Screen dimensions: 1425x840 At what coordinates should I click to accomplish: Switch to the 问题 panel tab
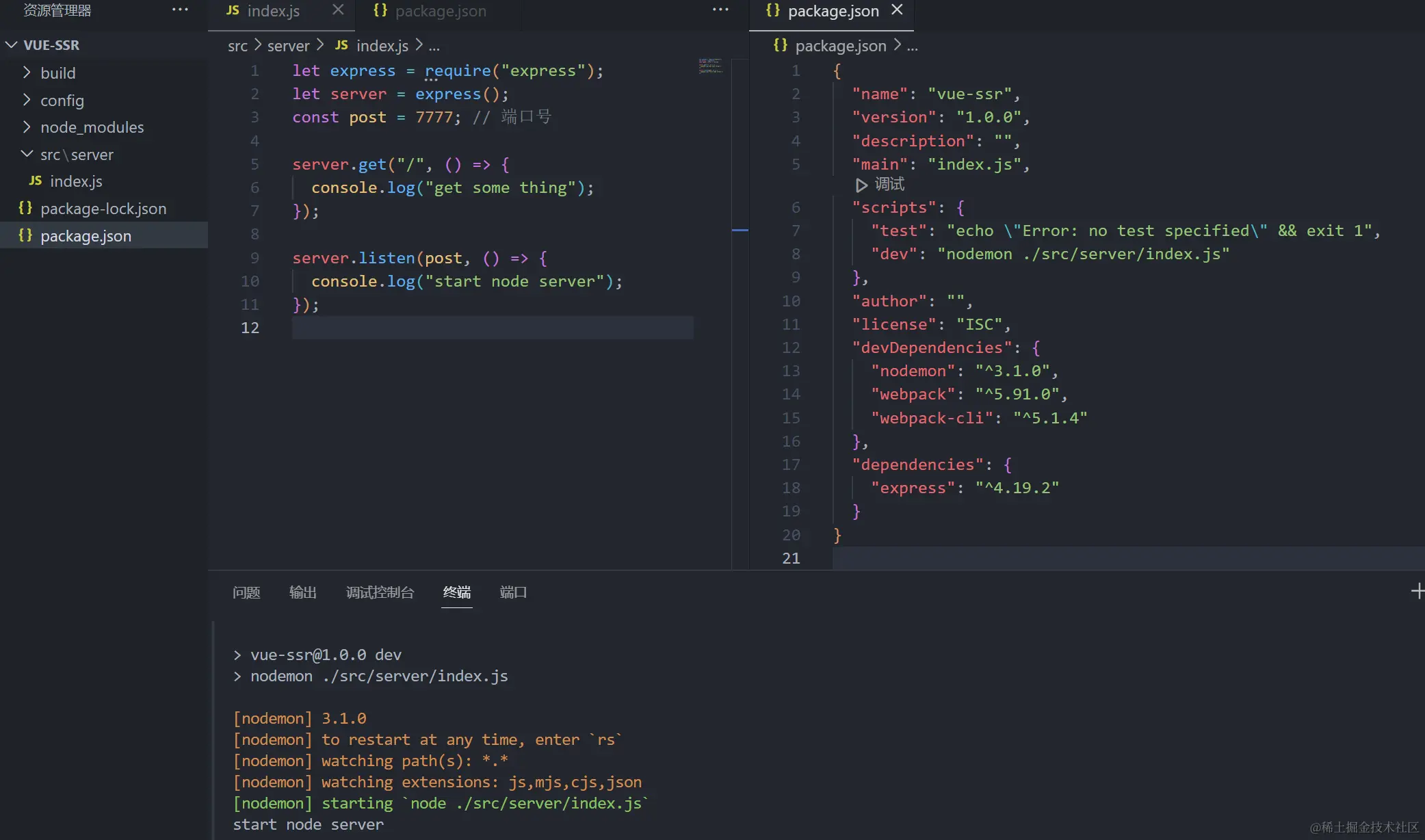[246, 592]
